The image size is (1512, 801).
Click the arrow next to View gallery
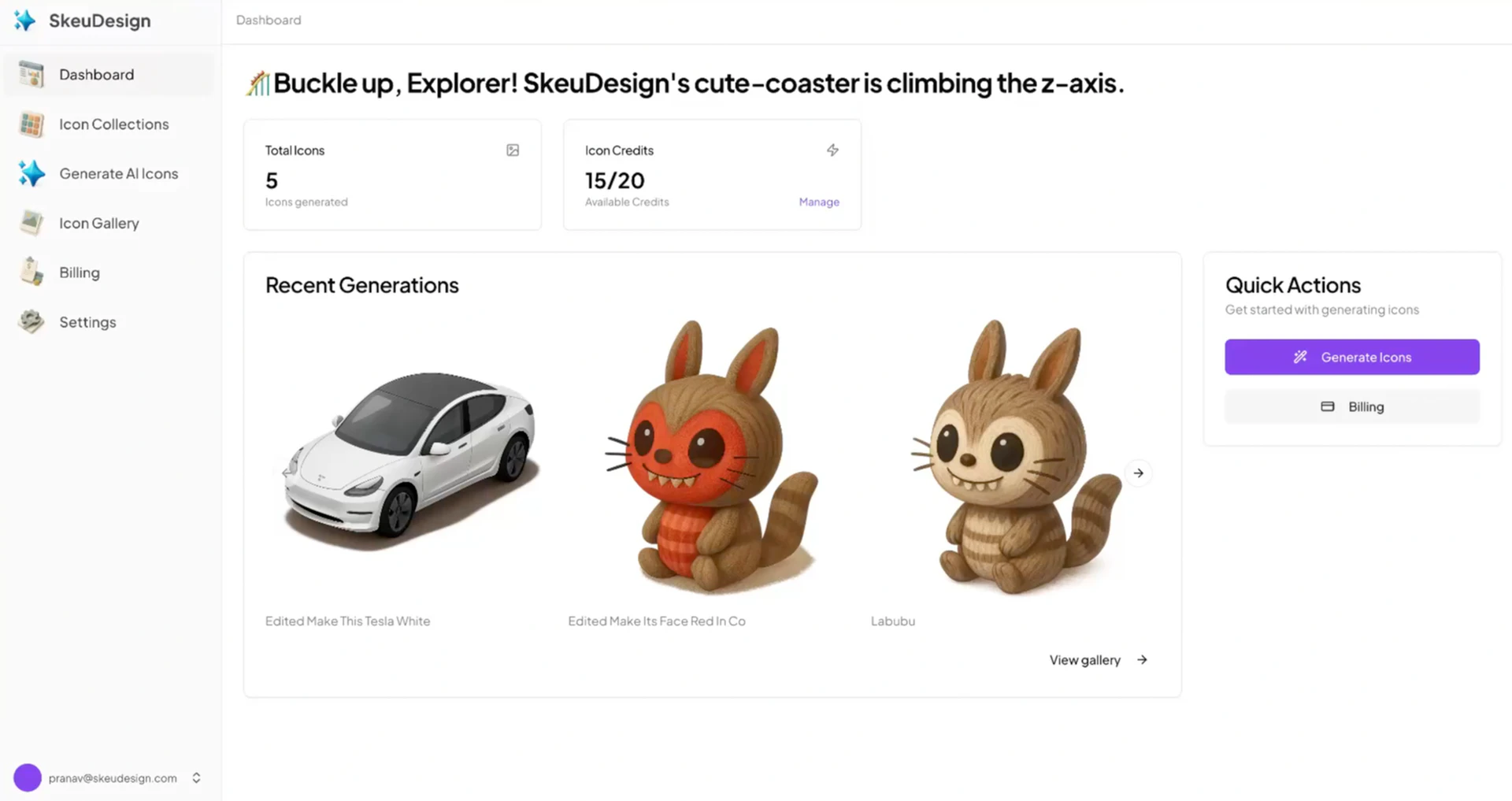point(1142,659)
